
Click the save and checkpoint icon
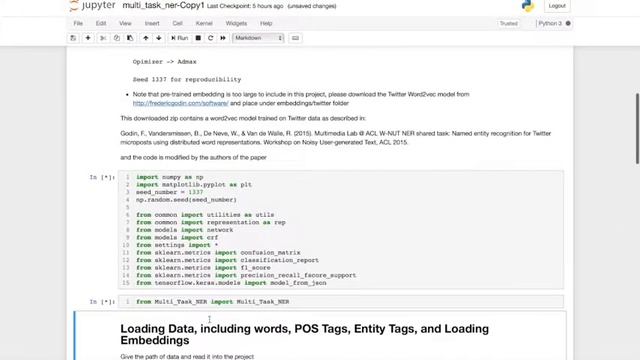point(73,38)
